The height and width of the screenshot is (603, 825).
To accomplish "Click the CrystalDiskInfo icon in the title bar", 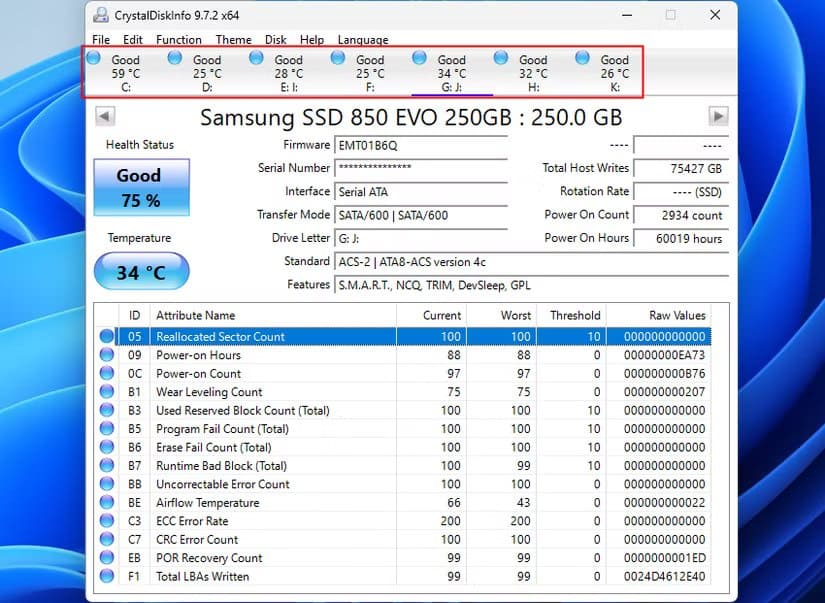I will (99, 15).
